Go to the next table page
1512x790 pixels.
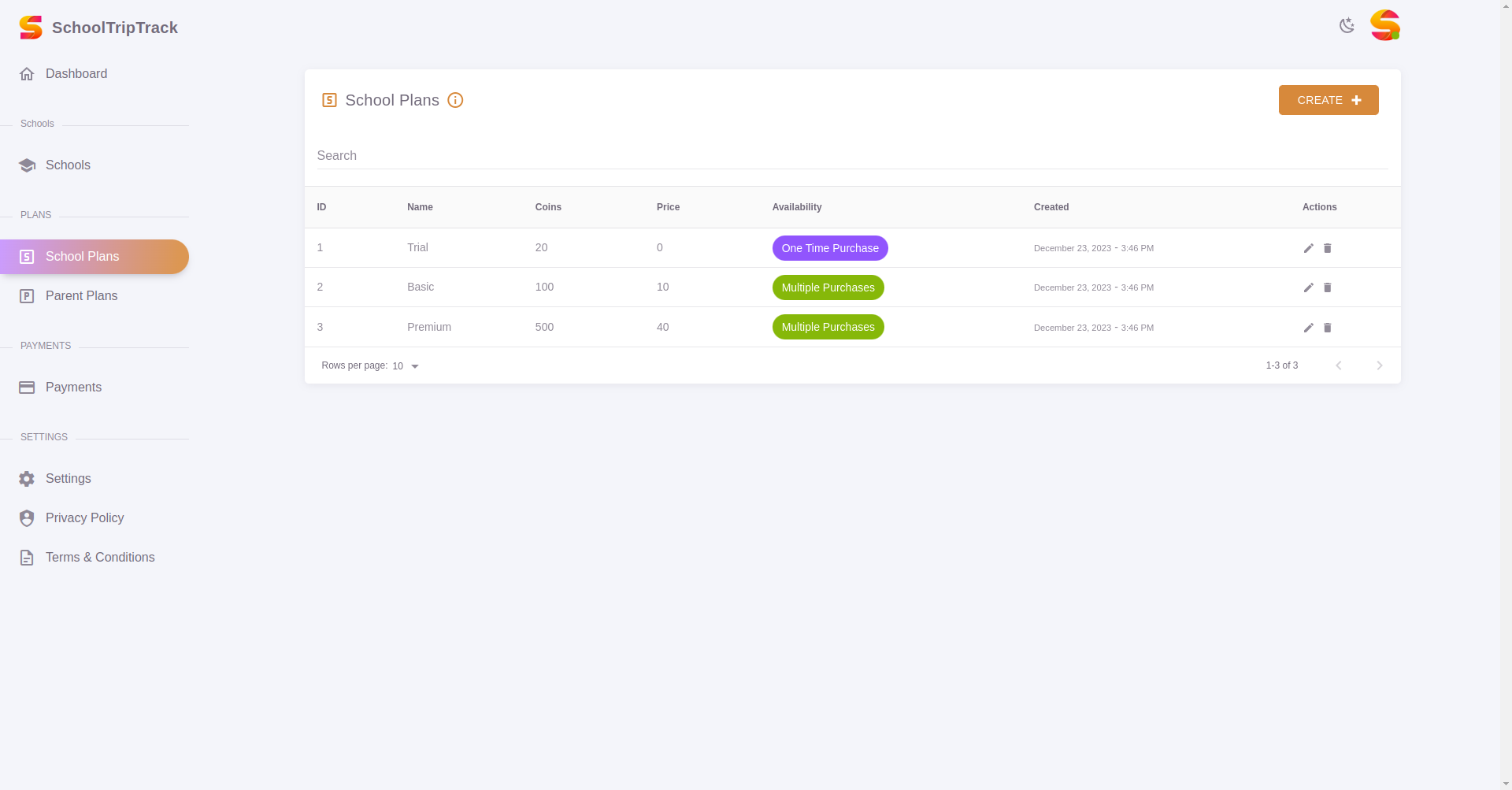tap(1379, 365)
